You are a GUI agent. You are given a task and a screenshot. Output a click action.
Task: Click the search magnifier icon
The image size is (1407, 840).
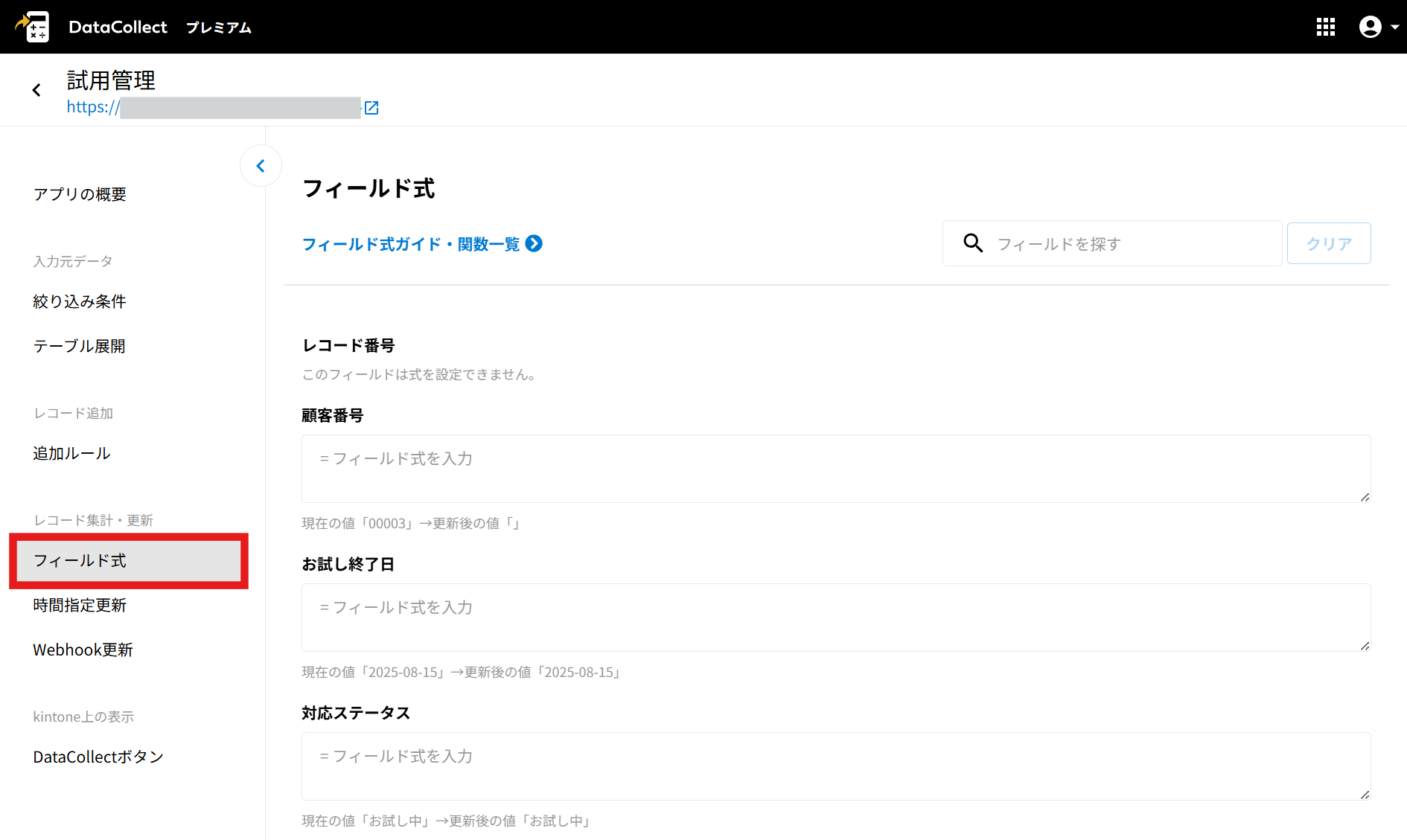point(973,243)
